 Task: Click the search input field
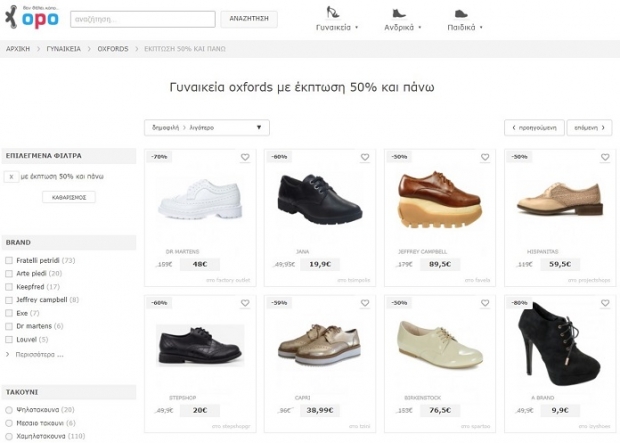[x=143, y=19]
